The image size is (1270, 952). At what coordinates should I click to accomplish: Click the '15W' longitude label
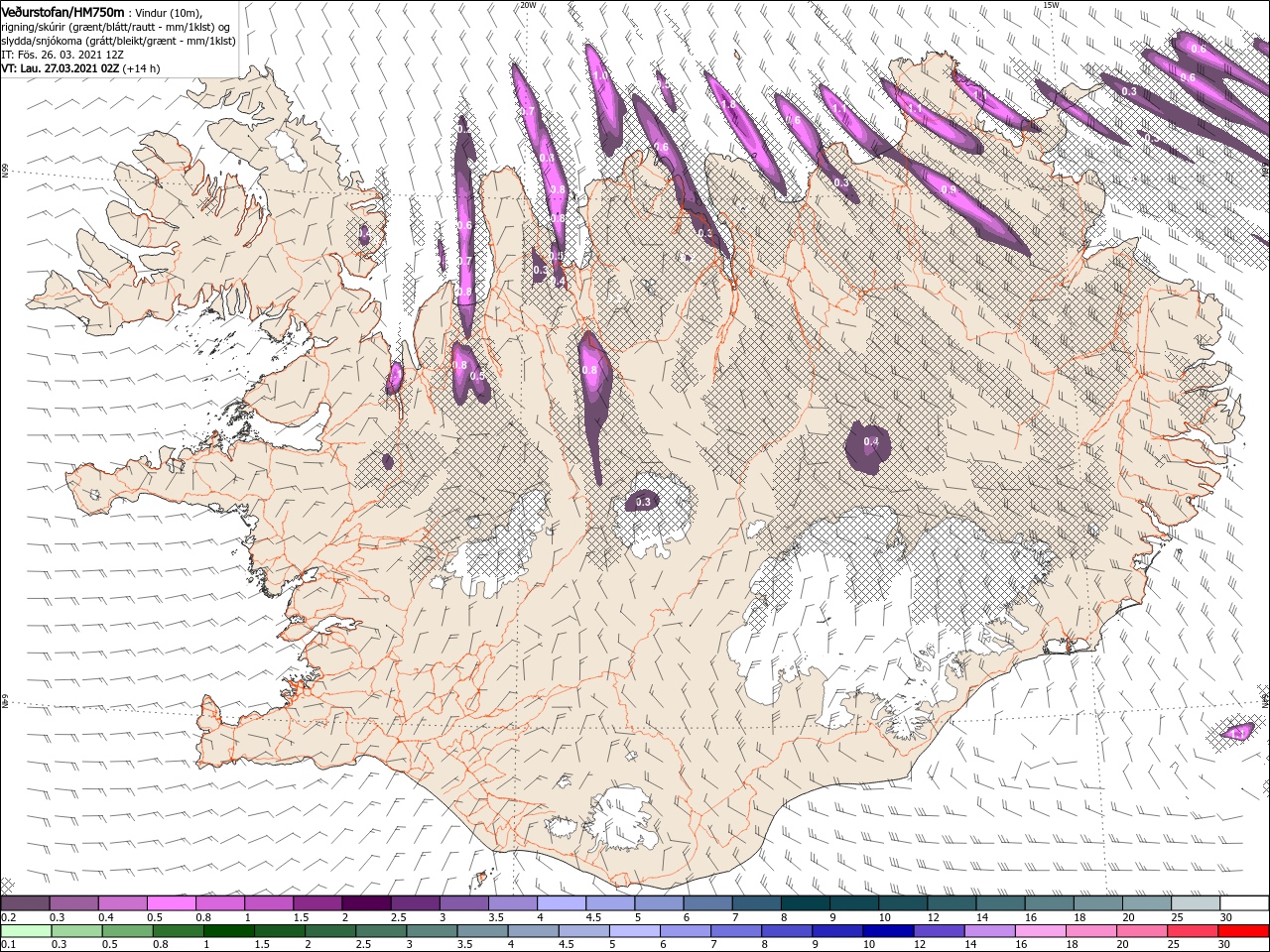(x=1052, y=5)
